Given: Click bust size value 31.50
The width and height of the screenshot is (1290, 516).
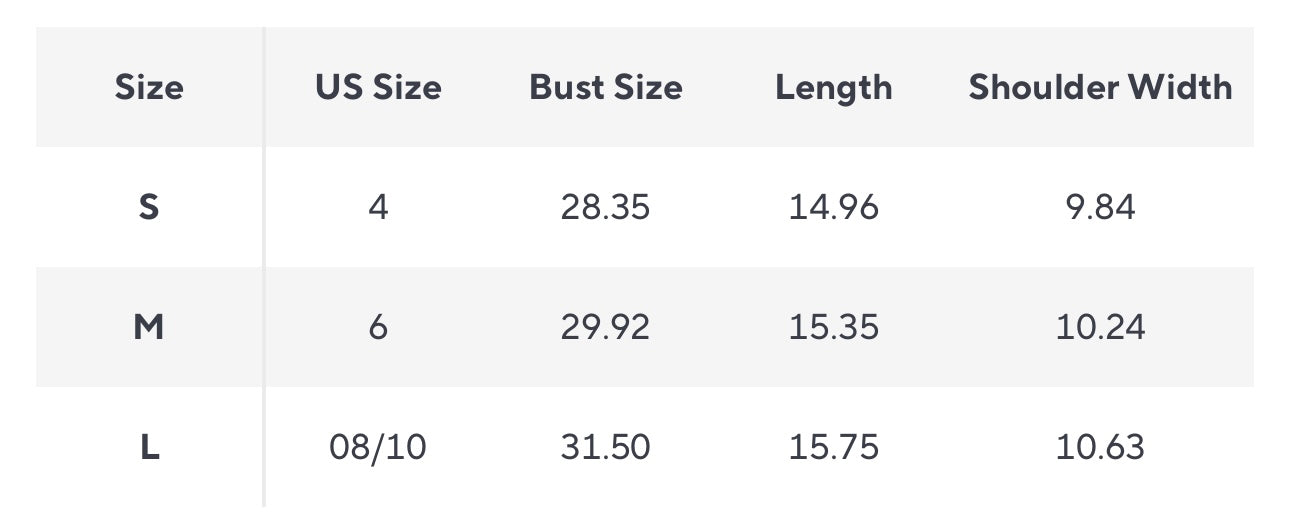Looking at the screenshot, I should click(x=605, y=447).
